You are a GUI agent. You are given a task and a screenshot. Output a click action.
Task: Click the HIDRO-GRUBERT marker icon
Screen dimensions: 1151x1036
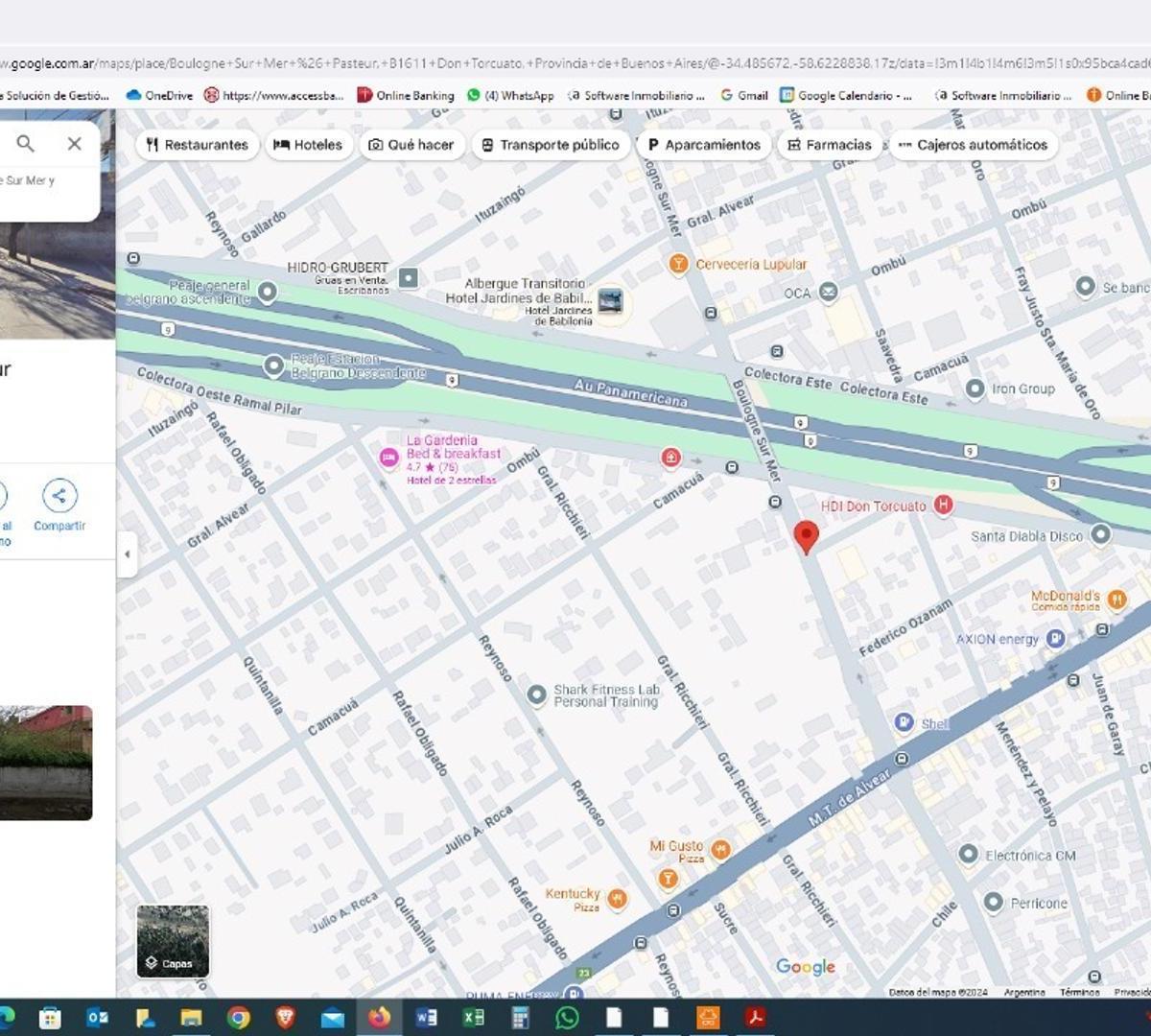point(409,278)
